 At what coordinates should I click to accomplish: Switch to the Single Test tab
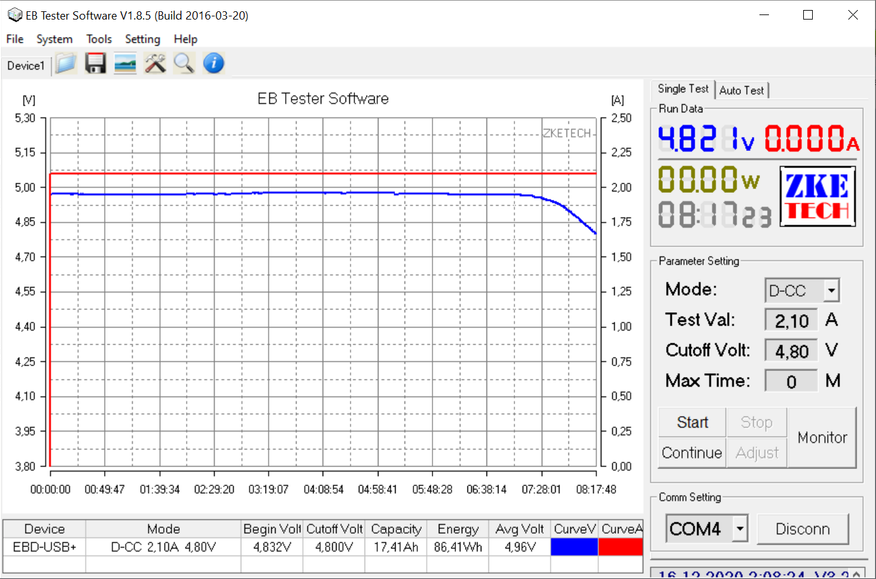pos(683,89)
